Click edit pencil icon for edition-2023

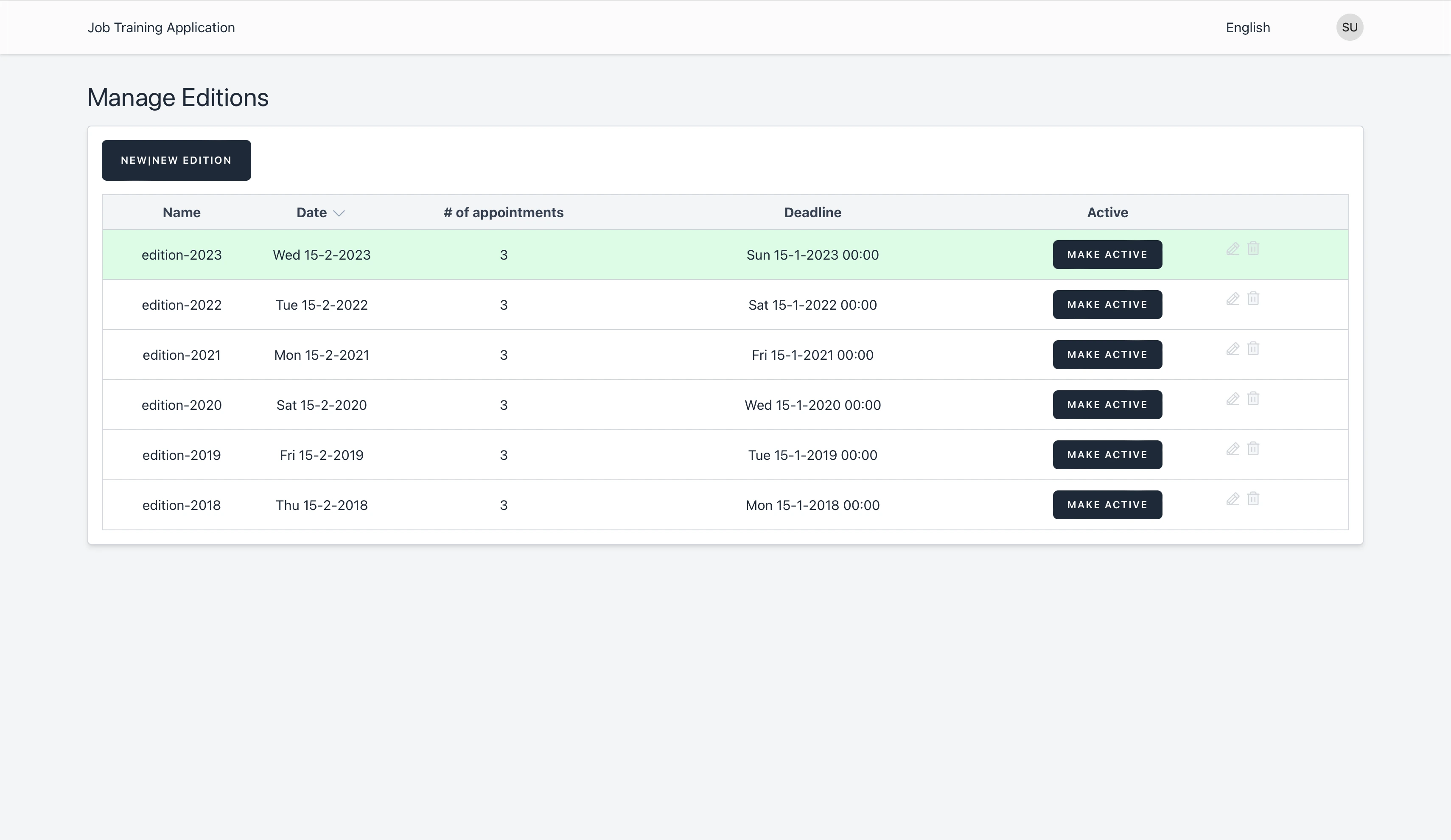coord(1232,249)
